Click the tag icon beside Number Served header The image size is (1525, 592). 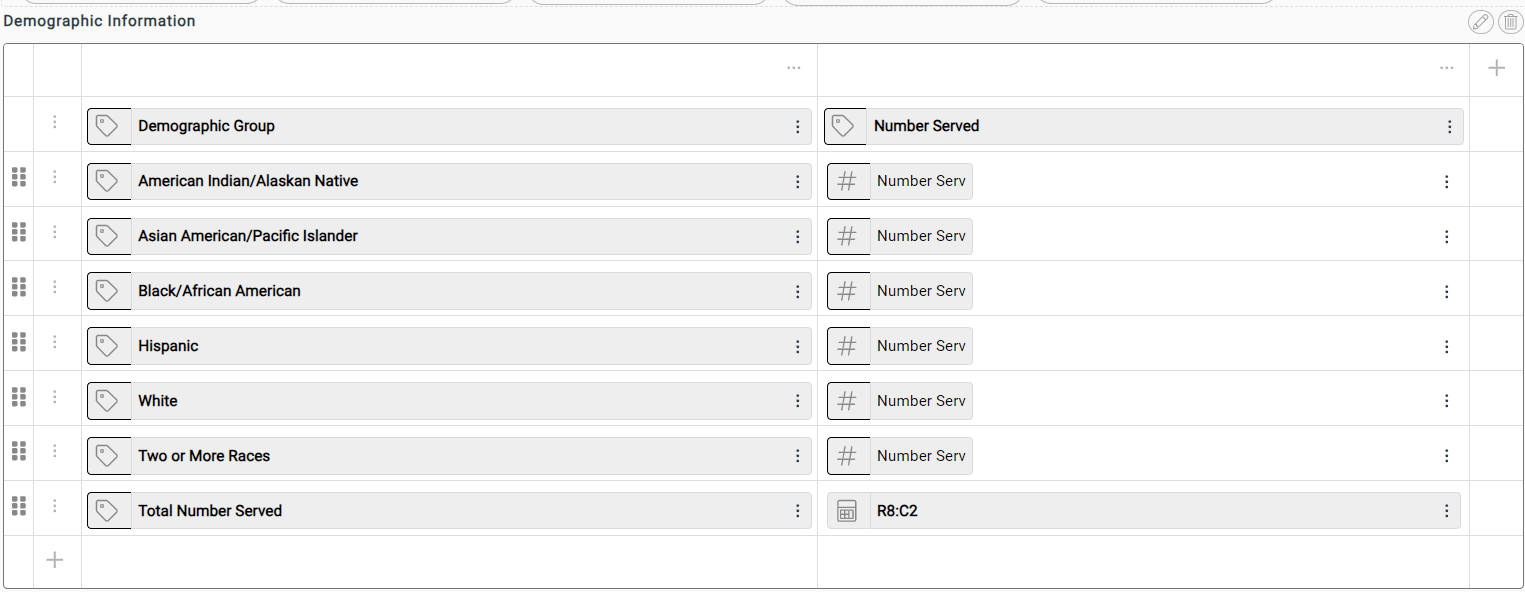pyautogui.click(x=844, y=126)
